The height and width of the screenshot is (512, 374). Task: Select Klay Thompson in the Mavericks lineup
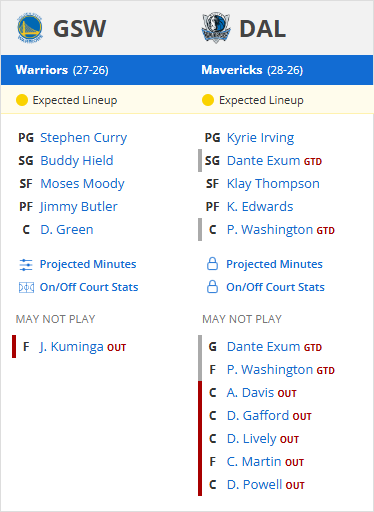(x=273, y=184)
